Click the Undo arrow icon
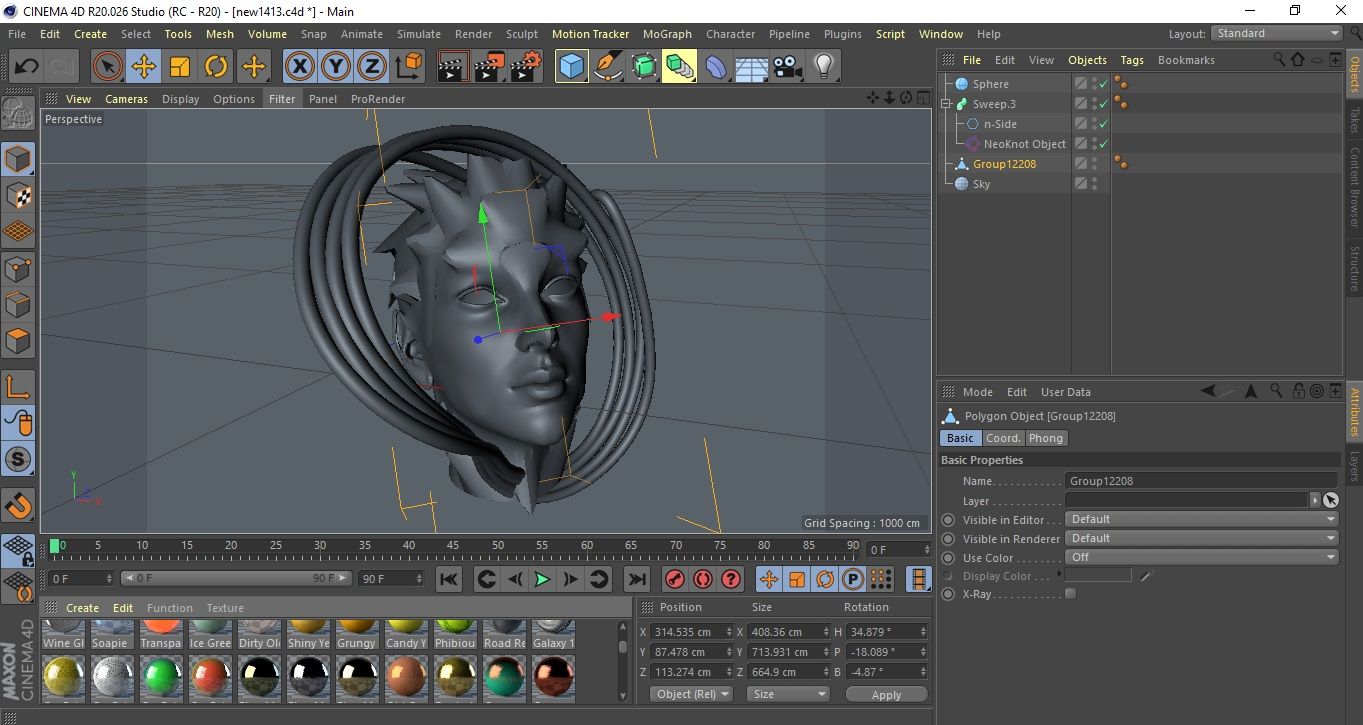 click(x=26, y=67)
